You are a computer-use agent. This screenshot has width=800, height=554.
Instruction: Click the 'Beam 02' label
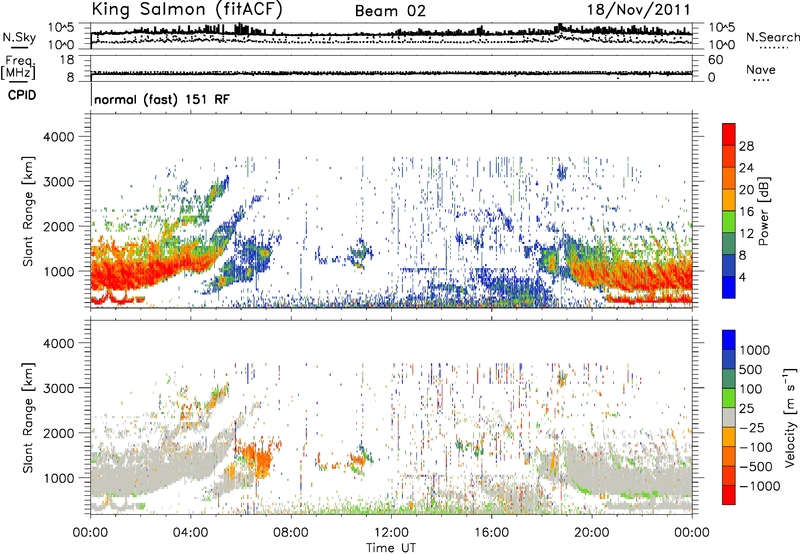tap(390, 11)
